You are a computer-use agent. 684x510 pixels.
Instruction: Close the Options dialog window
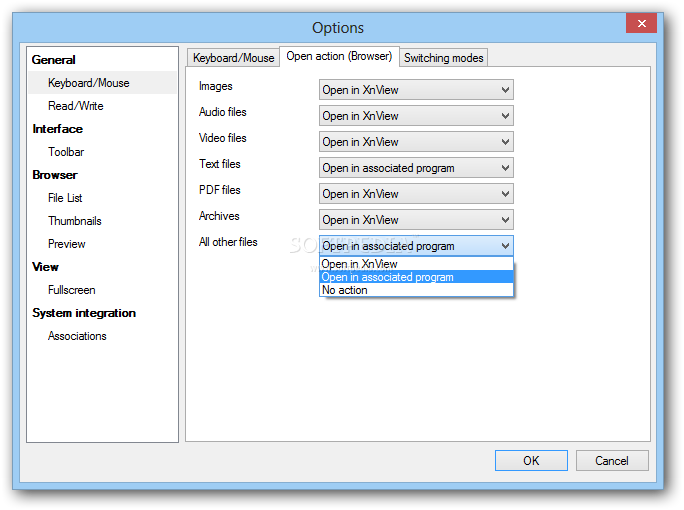coord(640,24)
